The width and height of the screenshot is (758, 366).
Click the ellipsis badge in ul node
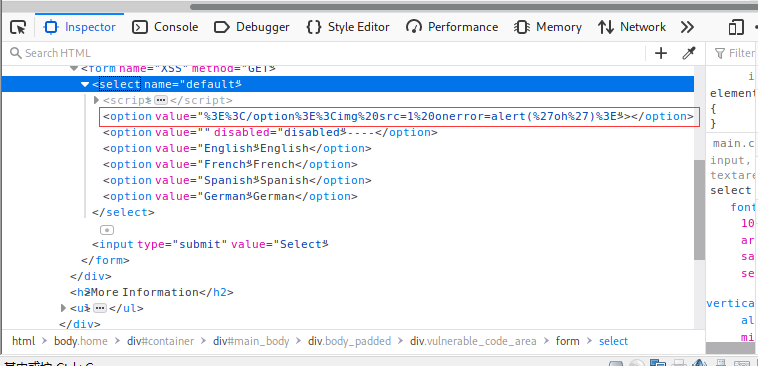(x=100, y=308)
